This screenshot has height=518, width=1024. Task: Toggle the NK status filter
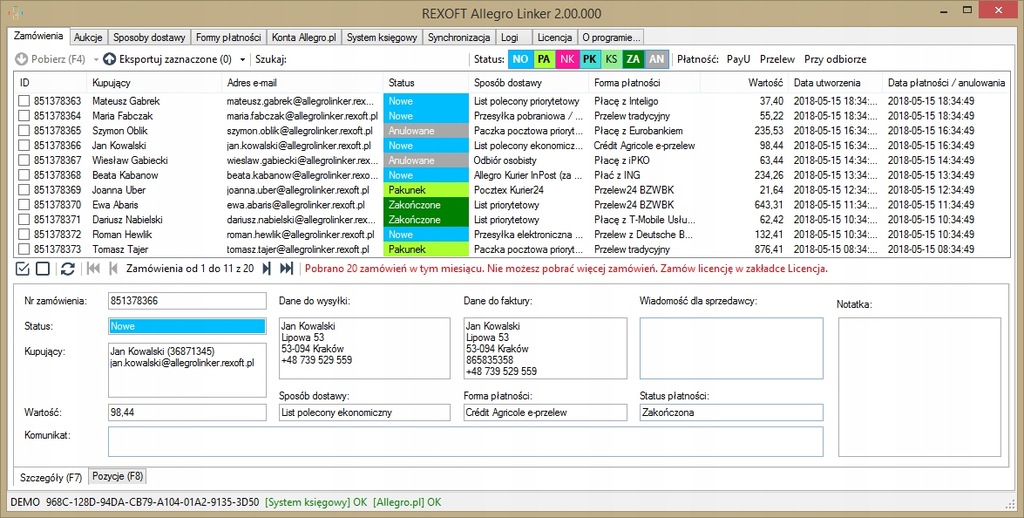567,59
